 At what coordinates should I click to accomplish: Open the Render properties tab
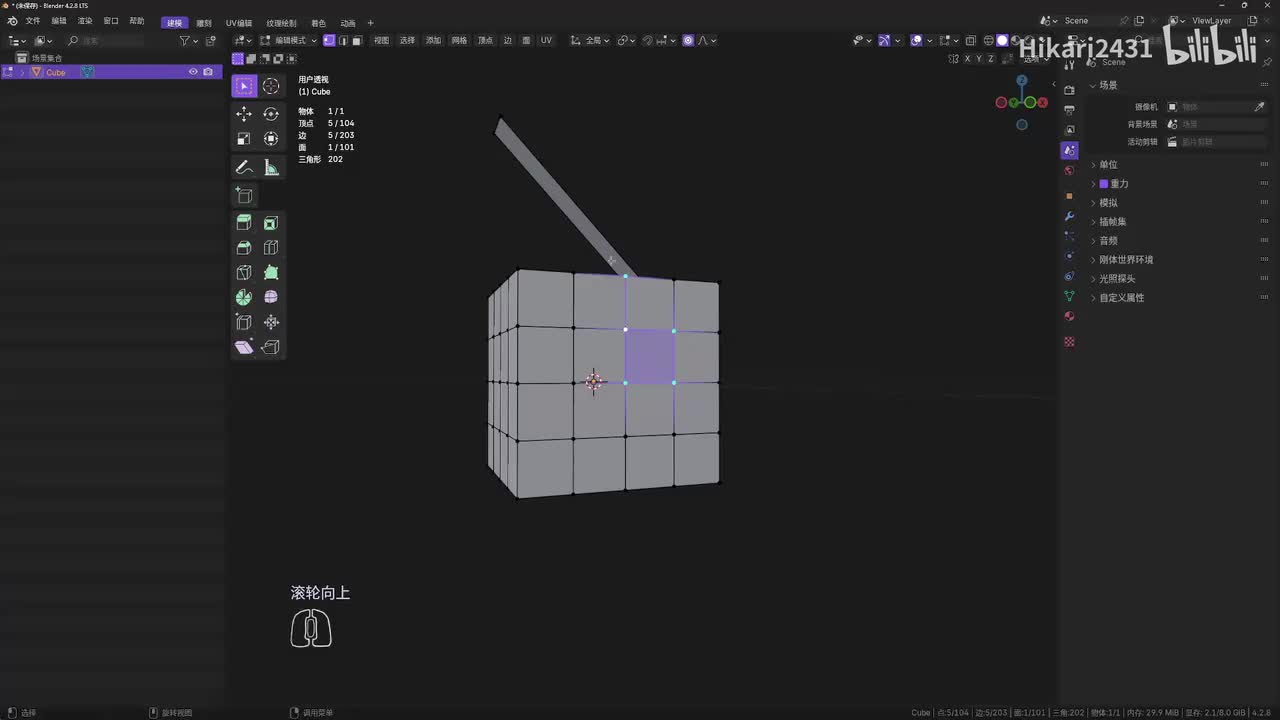click(1069, 90)
